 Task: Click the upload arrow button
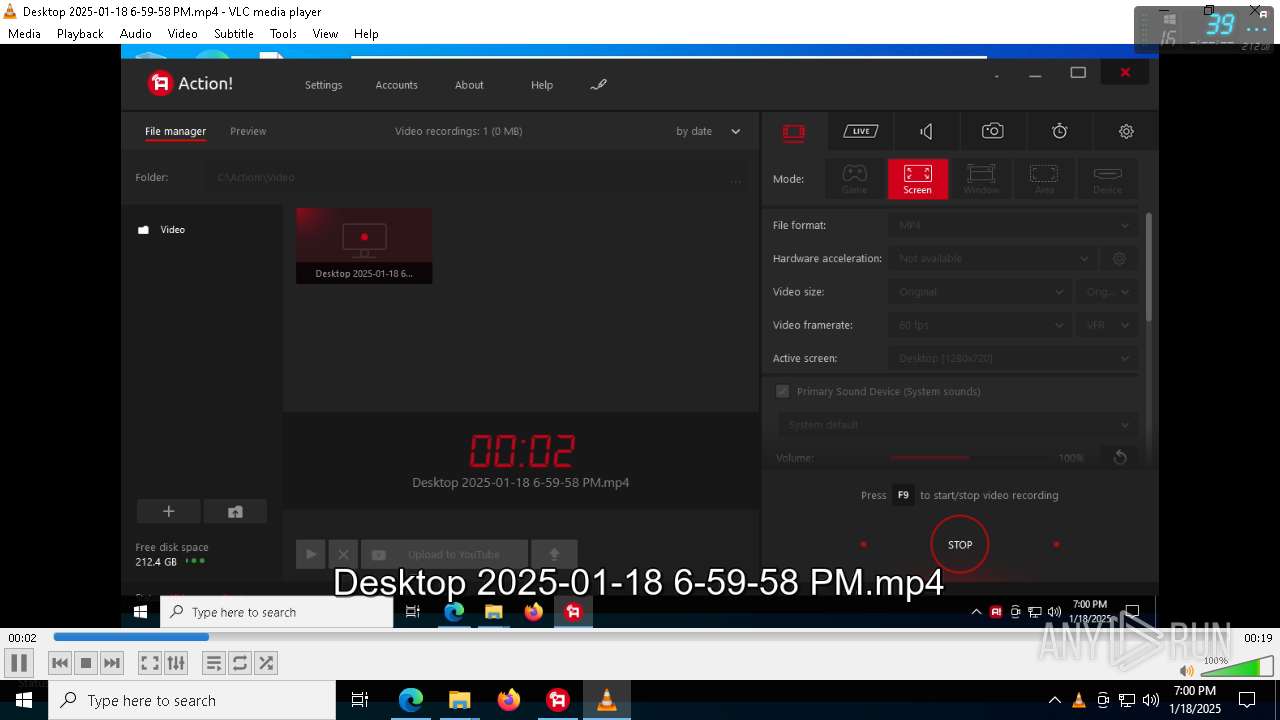pyautogui.click(x=554, y=554)
